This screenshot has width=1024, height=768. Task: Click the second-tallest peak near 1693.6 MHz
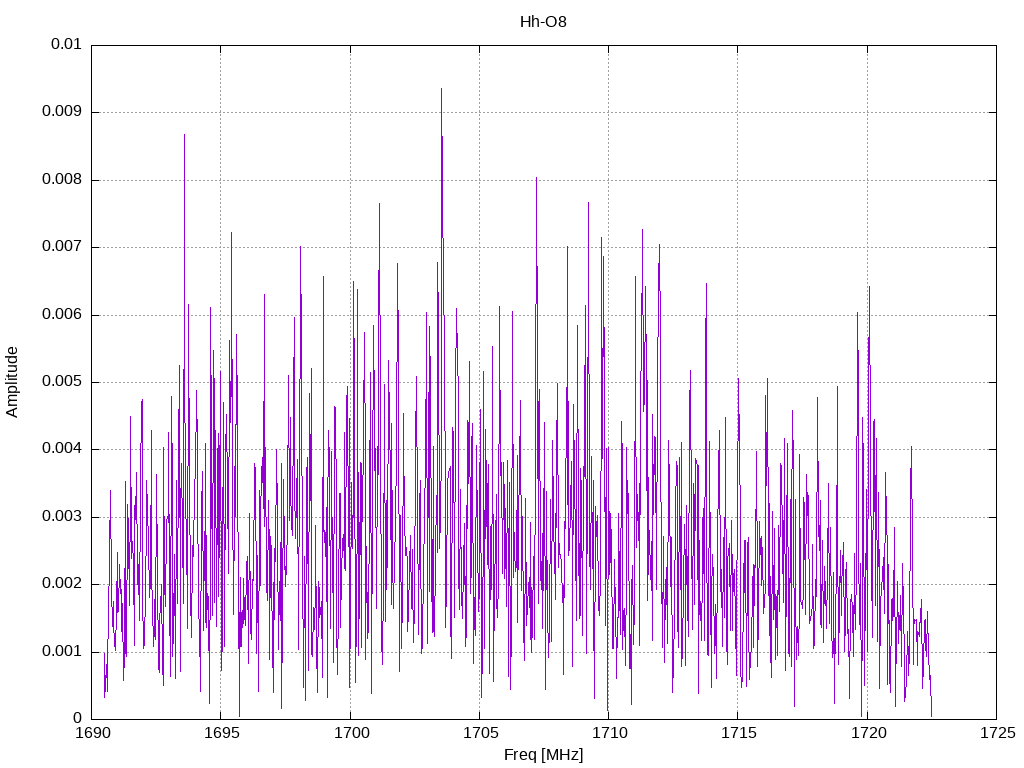click(184, 135)
